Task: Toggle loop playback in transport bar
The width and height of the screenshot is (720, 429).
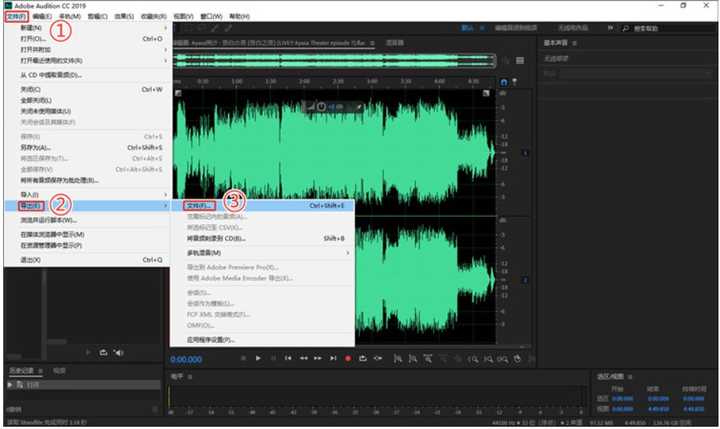Action: 363,358
